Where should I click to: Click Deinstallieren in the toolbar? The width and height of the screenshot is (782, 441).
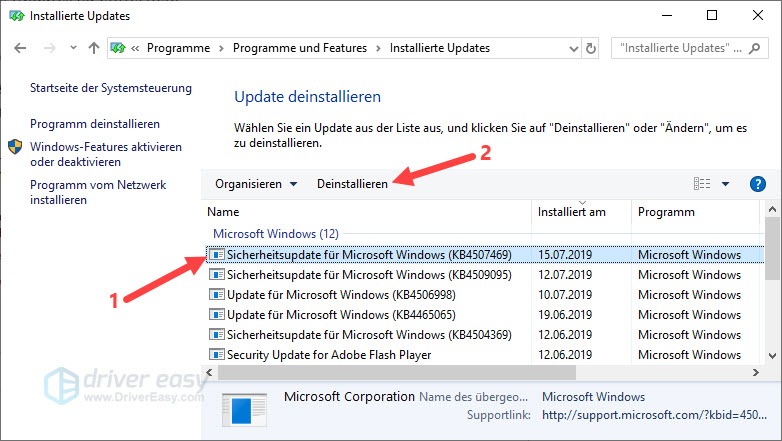click(x=352, y=184)
